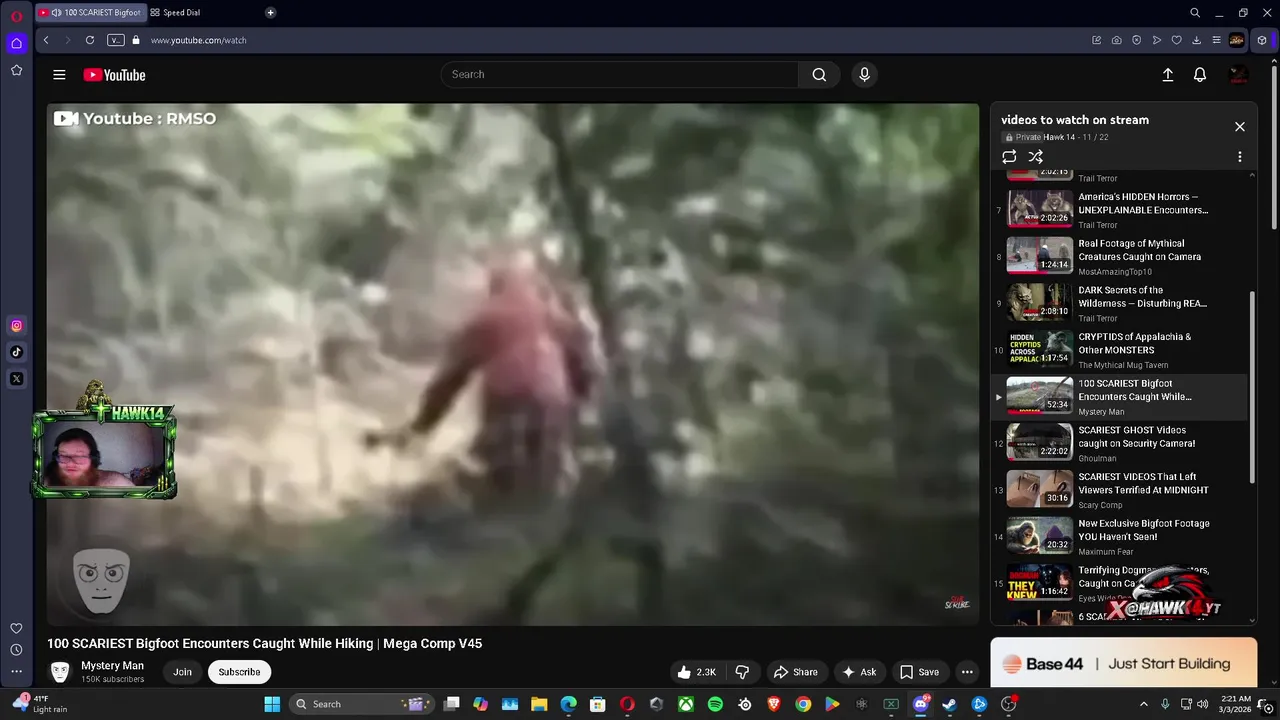Select 'SCARIEST VIDEOS That Left Viewers' title

pos(1143,484)
